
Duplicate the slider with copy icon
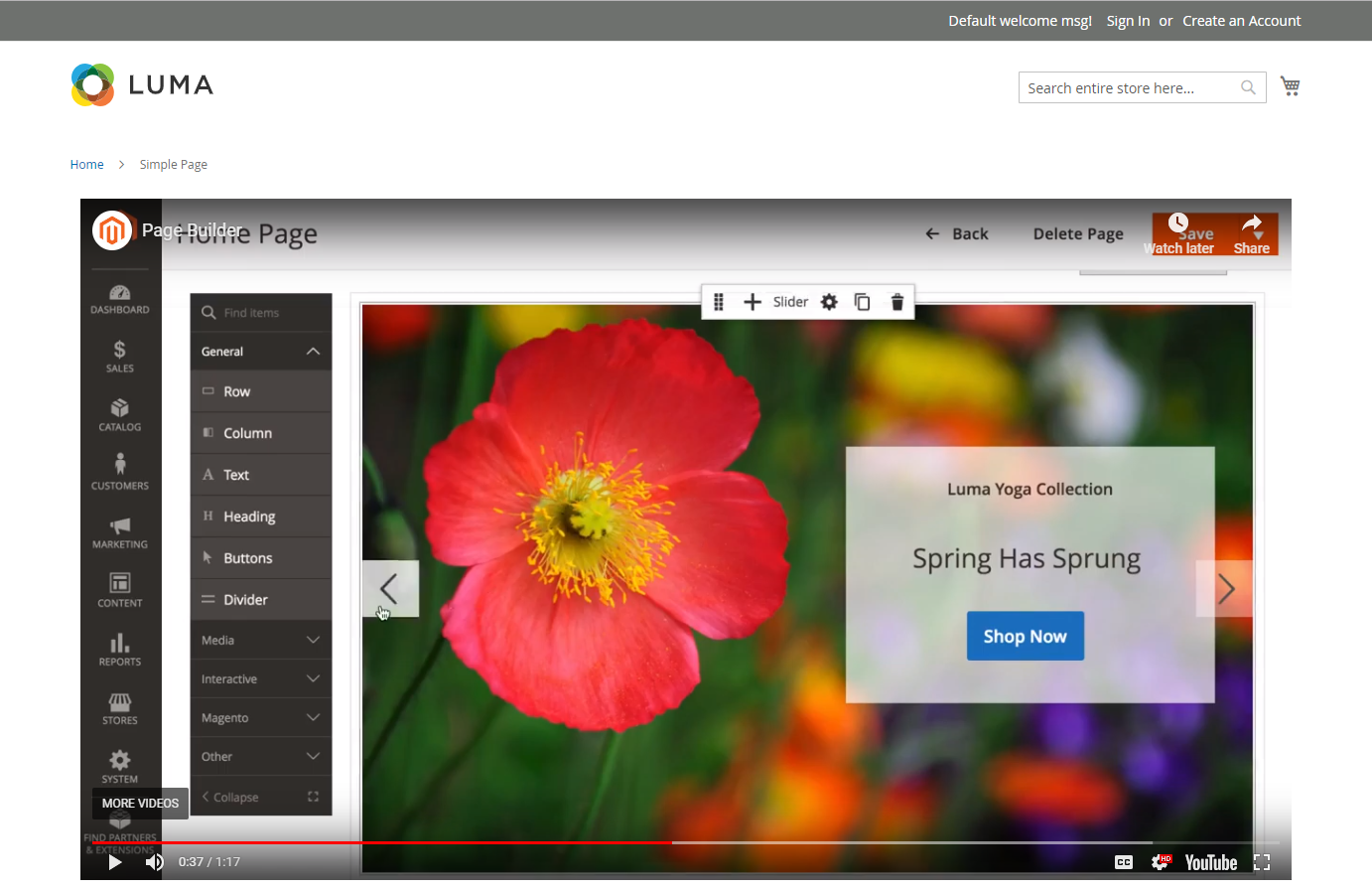click(862, 302)
